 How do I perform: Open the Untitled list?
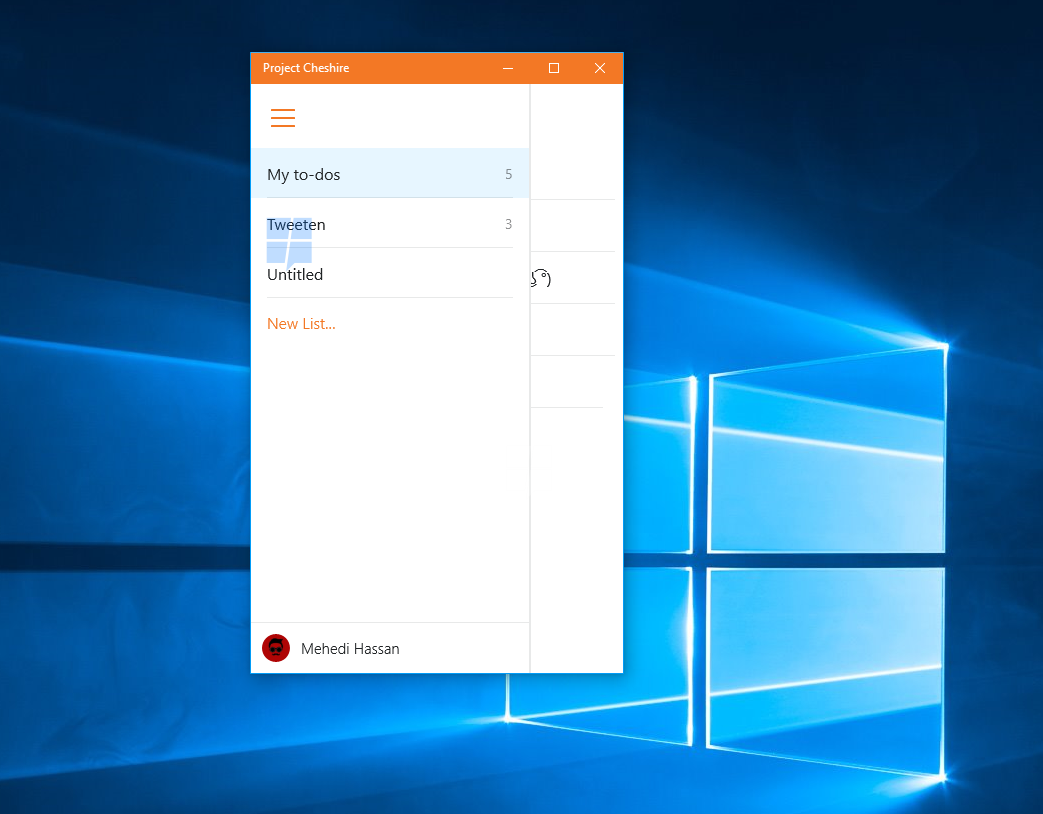pos(390,273)
